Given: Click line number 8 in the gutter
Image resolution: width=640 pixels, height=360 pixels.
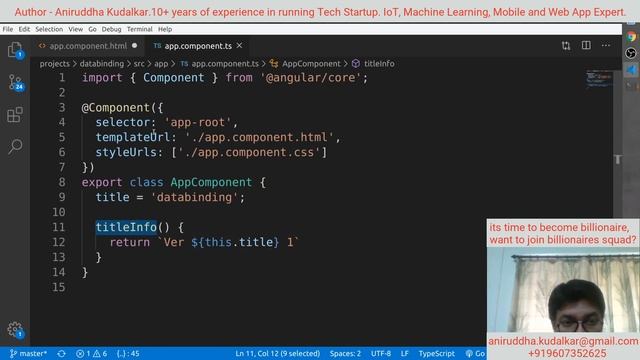Looking at the screenshot, I should click(62, 182).
